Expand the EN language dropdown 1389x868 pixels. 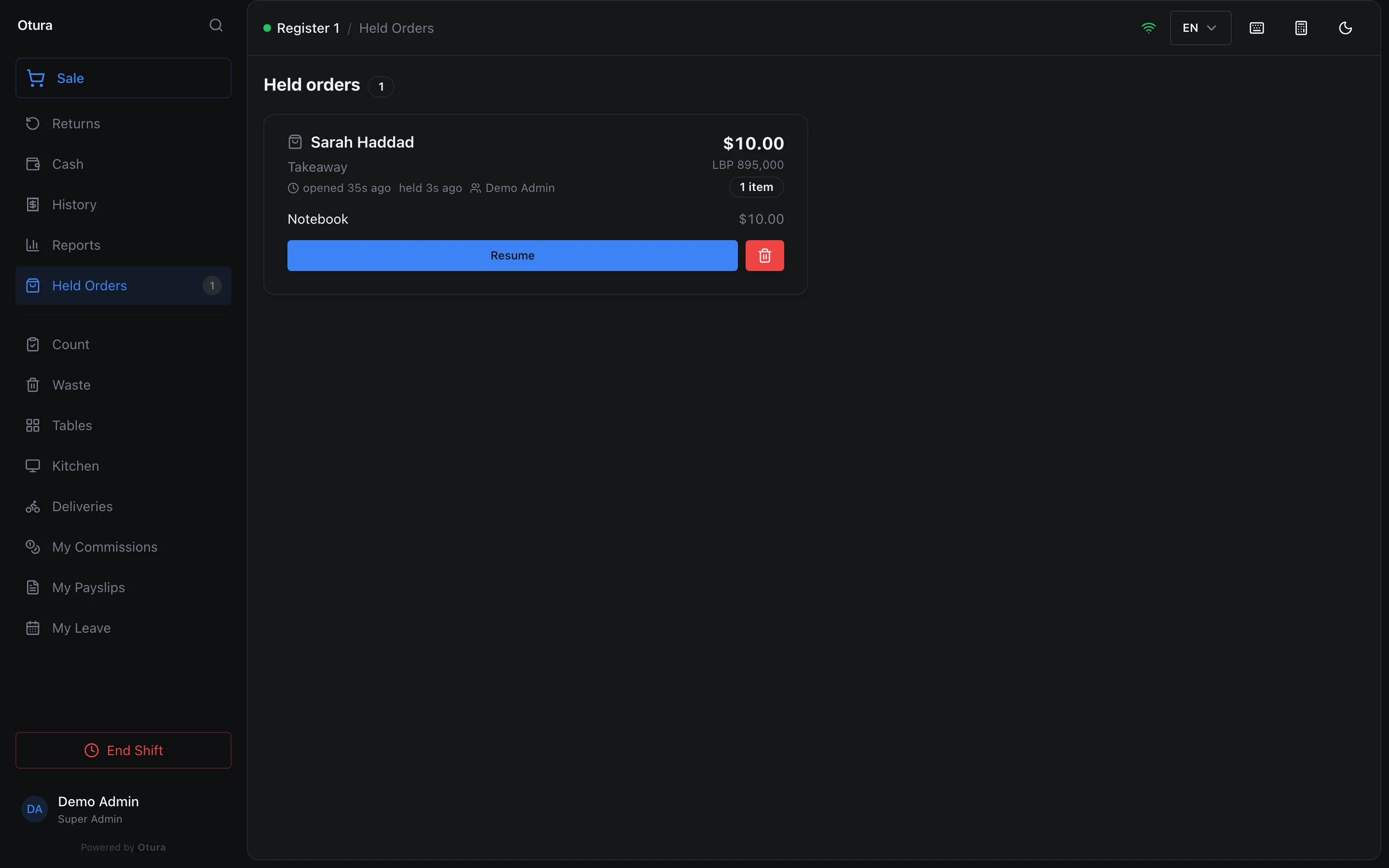(1200, 28)
